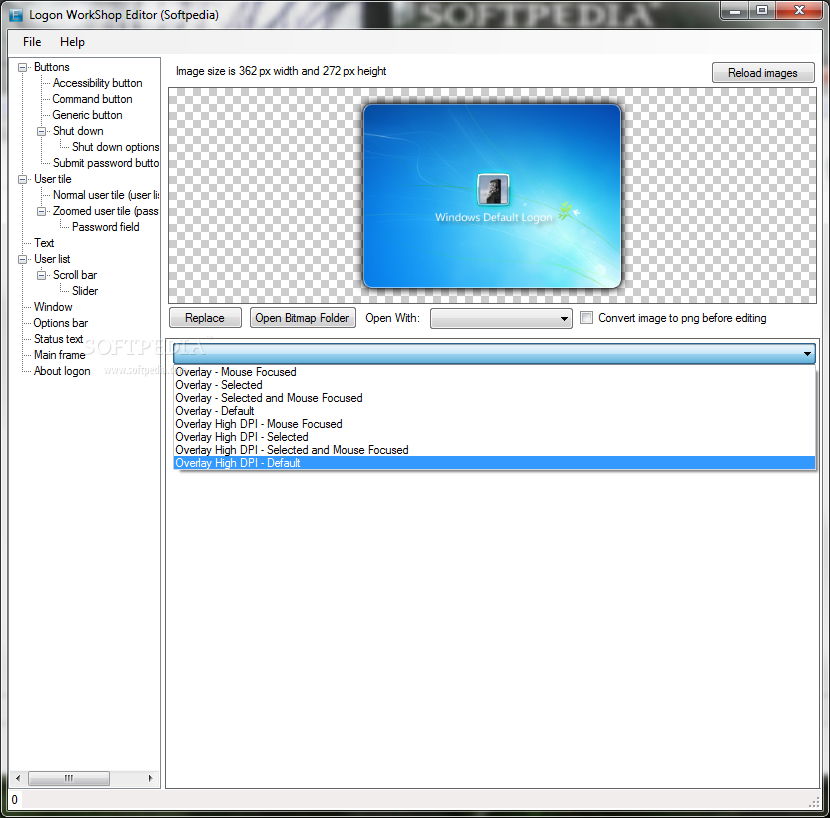Image resolution: width=830 pixels, height=818 pixels.
Task: Click the tree panel scroll right arrow
Action: pos(150,778)
